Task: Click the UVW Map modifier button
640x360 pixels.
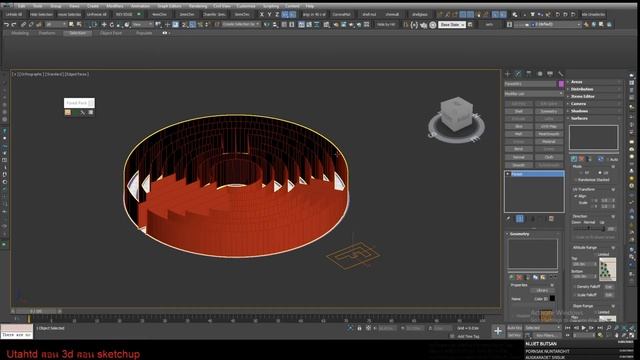Action: pyautogui.click(x=549, y=127)
